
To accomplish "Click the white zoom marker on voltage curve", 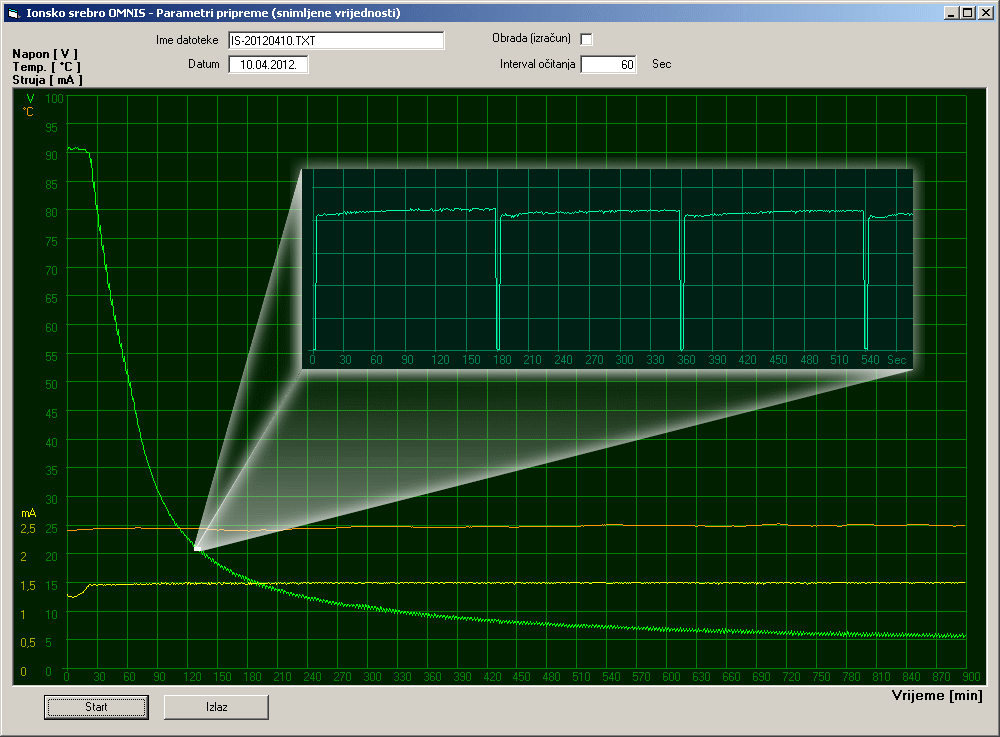I will tap(197, 548).
